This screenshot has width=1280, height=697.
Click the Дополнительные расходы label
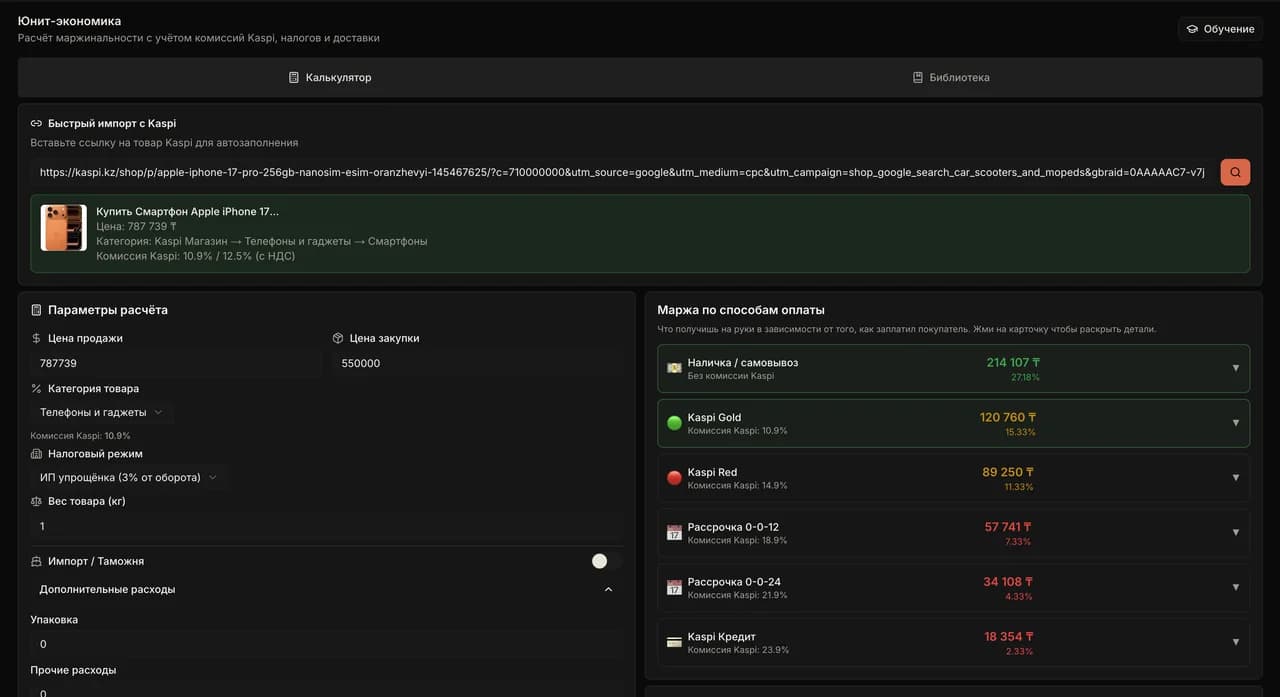coord(107,590)
